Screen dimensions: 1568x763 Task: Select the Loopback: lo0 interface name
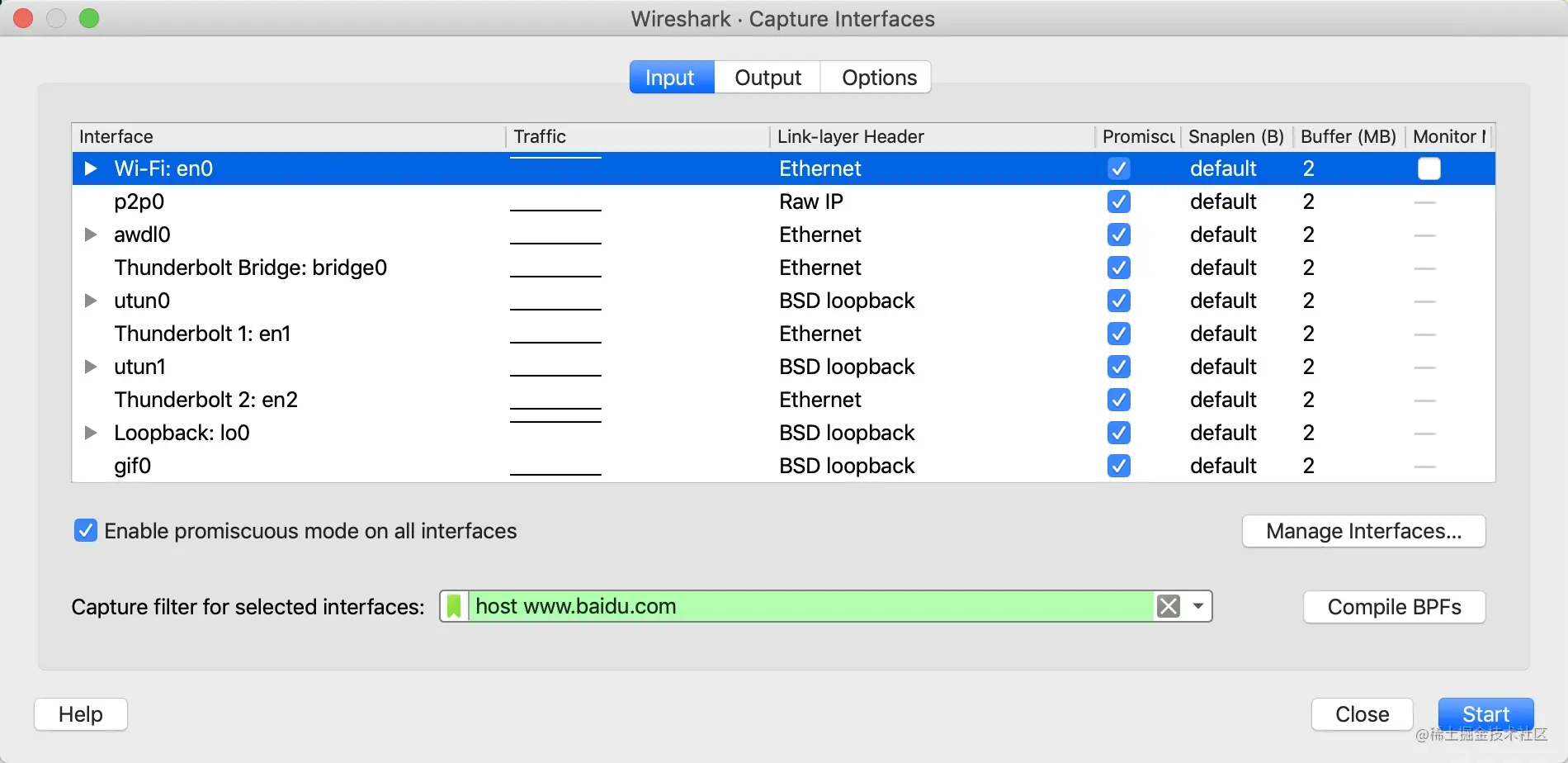pyautogui.click(x=182, y=433)
